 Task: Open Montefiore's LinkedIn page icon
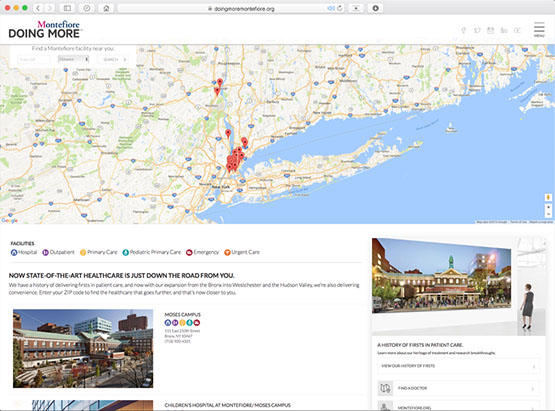(x=504, y=30)
